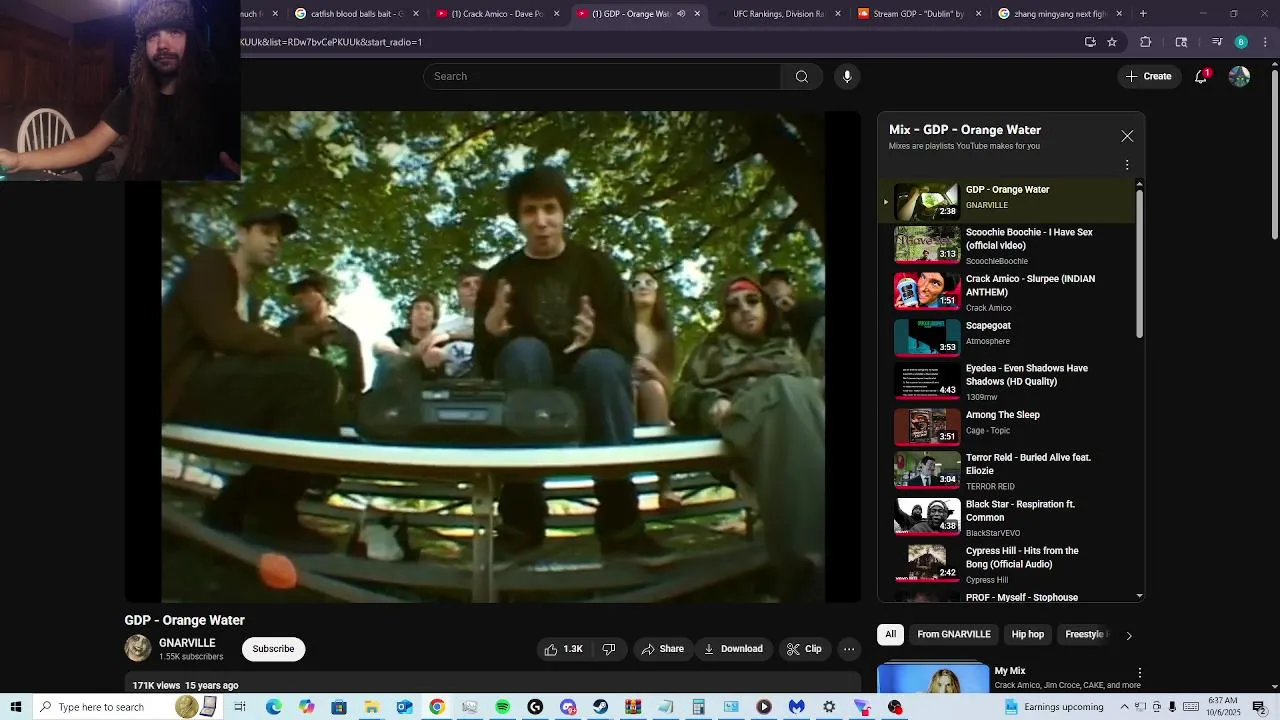The height and width of the screenshot is (720, 1280).
Task: Click the video player to pause
Action: 493,357
